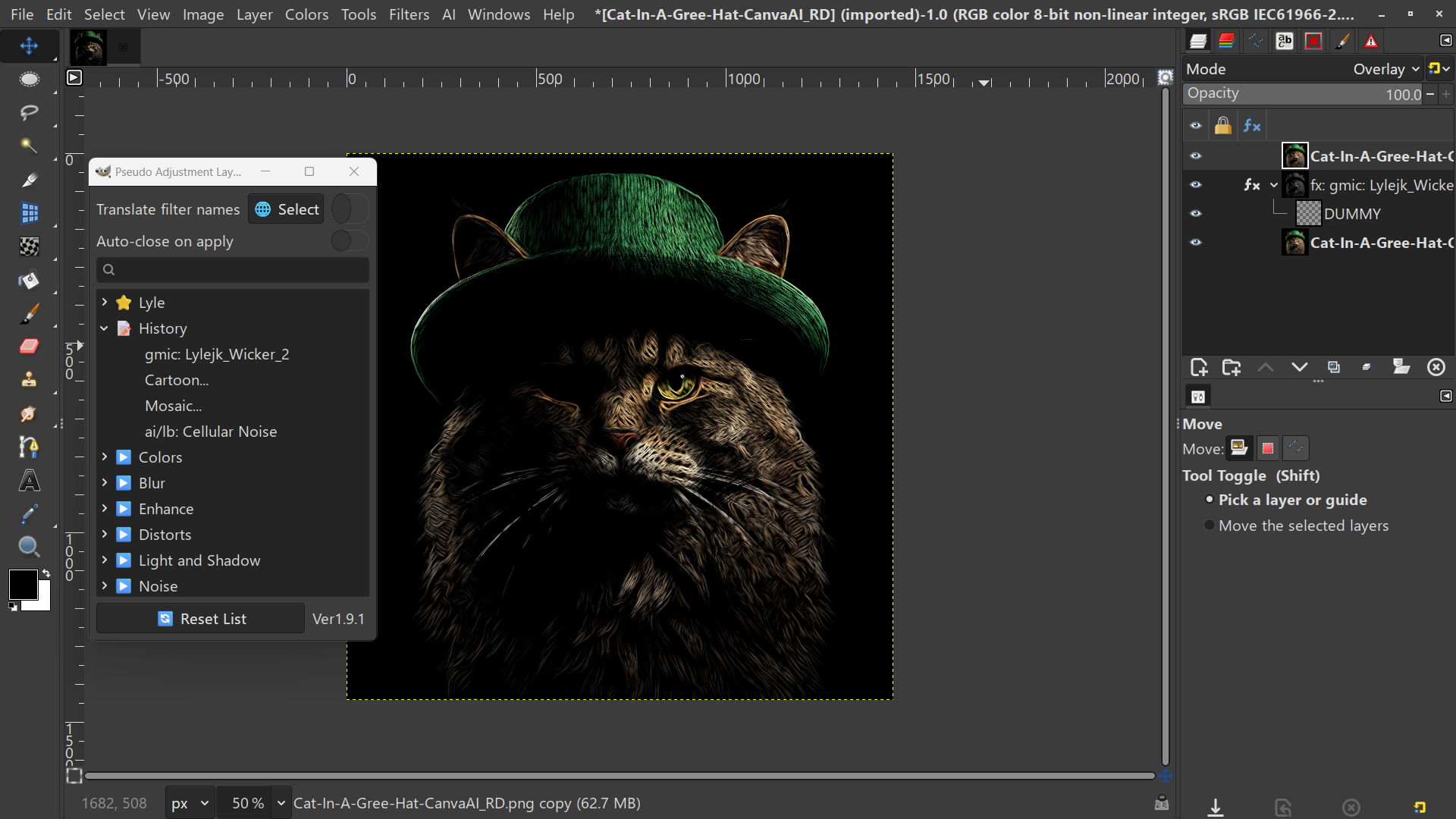1456x819 pixels.
Task: Pick the Zoom magnifier tool
Action: tap(29, 547)
